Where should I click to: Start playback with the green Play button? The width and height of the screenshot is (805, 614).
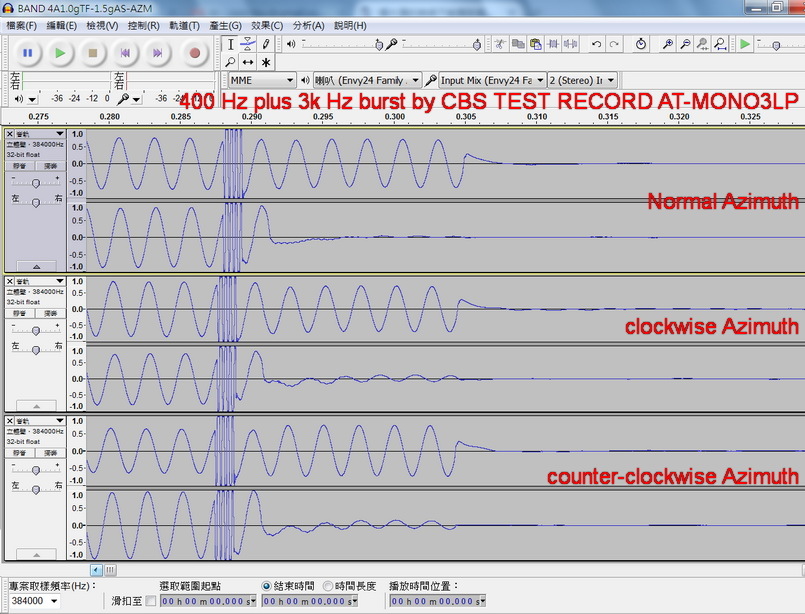60,53
